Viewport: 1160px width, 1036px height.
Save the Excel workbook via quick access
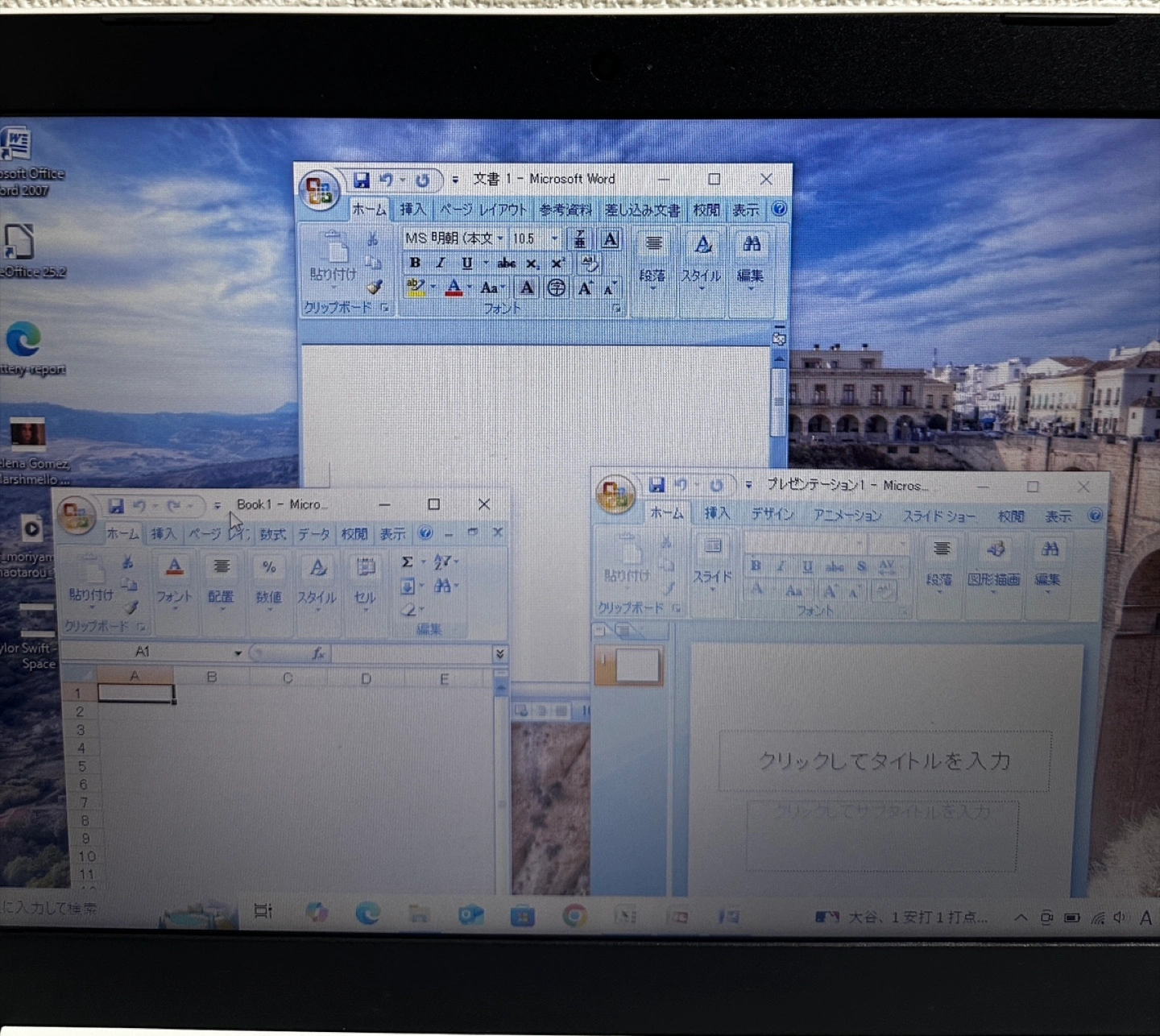(116, 505)
